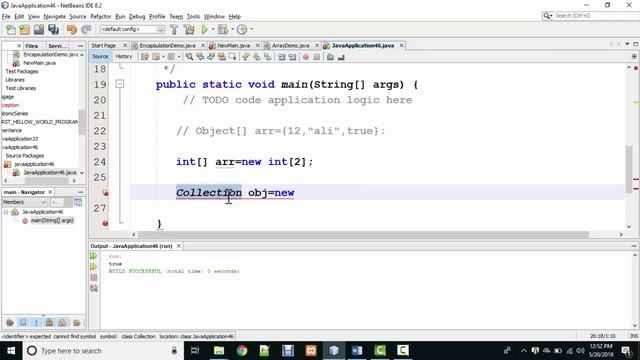
Task: Click the Redo toolbar icon
Action: click(86, 29)
